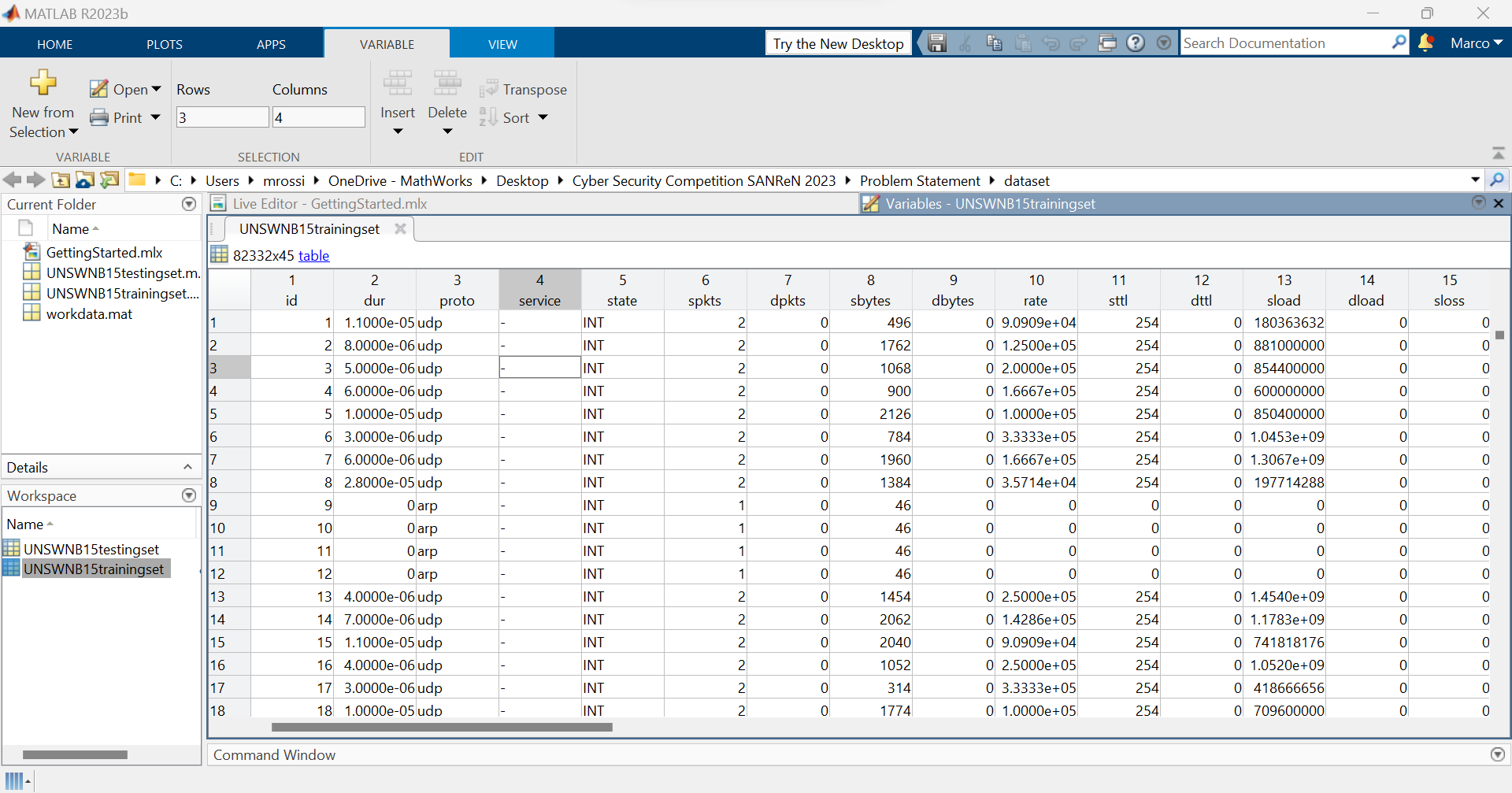Open the address bar history dropdown
The height and width of the screenshot is (793, 1512).
click(x=1475, y=180)
